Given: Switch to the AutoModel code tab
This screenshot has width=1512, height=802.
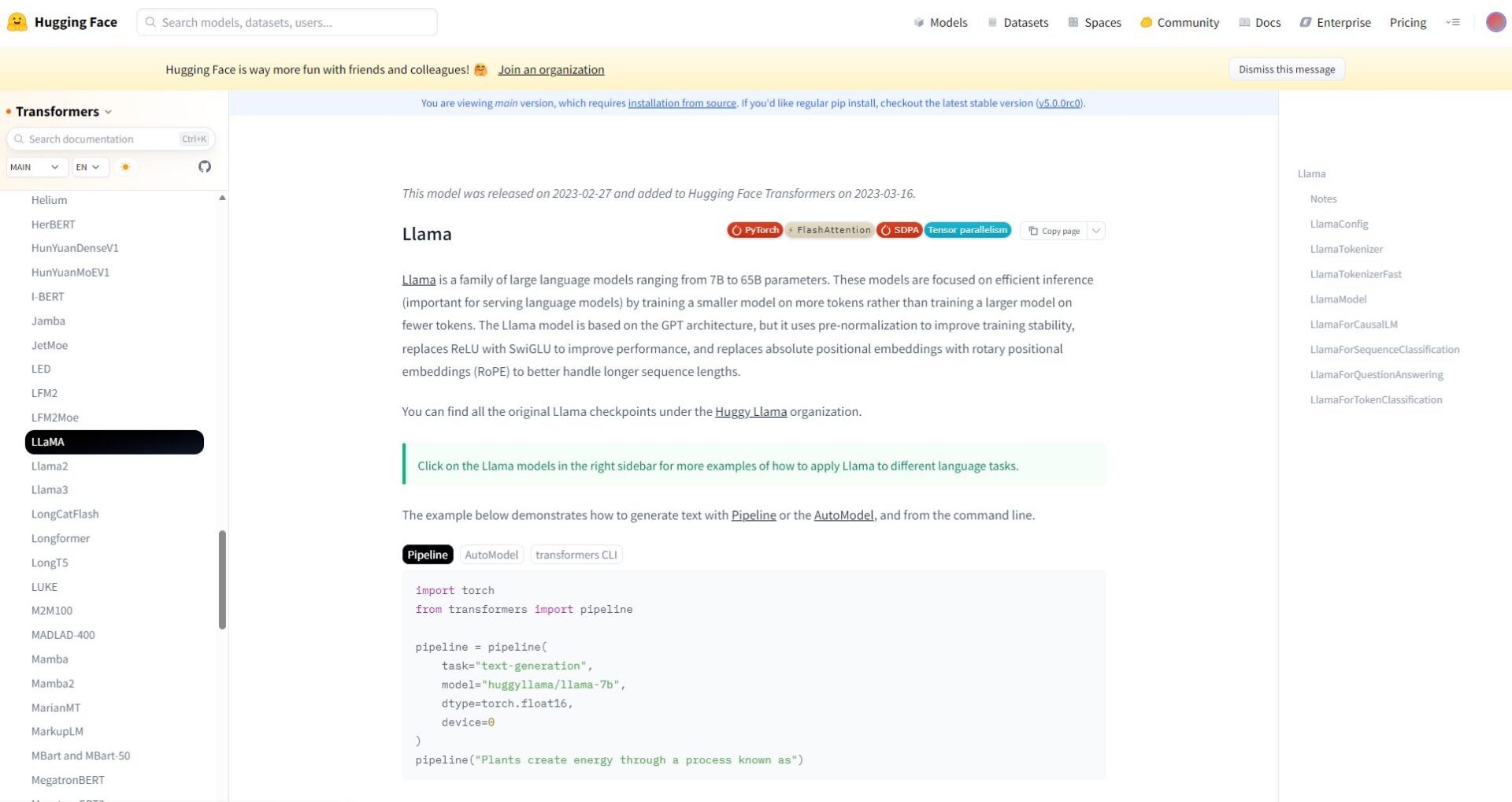Looking at the screenshot, I should coord(491,555).
